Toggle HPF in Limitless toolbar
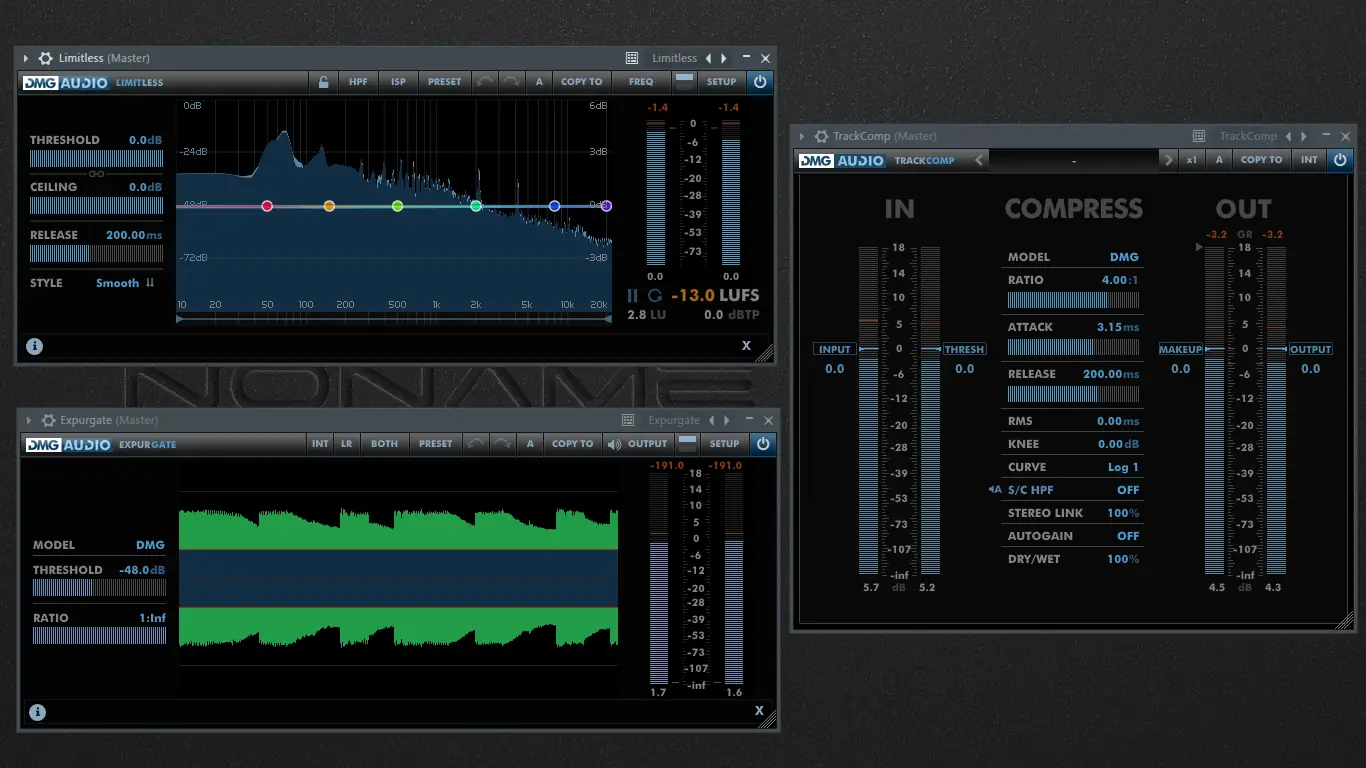Screen dimensions: 1366x768 click(x=358, y=82)
